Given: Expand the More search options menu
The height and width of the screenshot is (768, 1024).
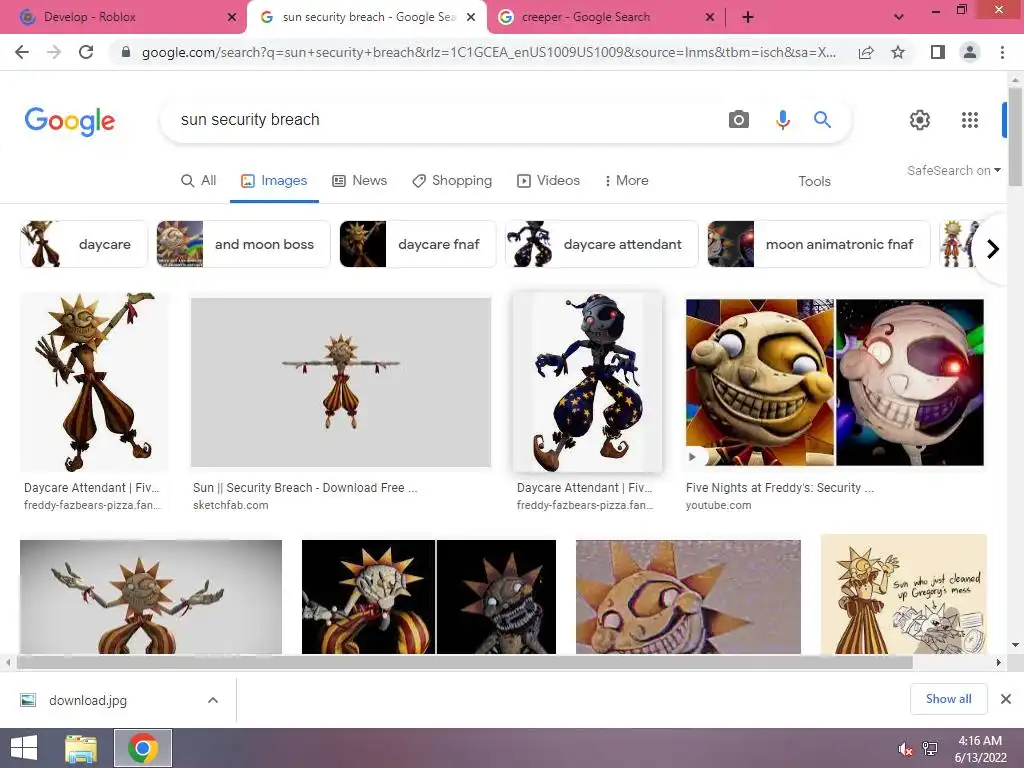Looking at the screenshot, I should coord(626,181).
